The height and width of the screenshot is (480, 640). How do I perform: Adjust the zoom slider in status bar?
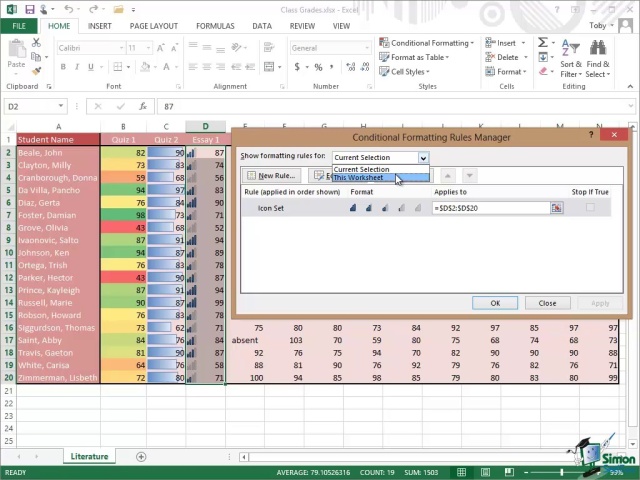[562, 472]
